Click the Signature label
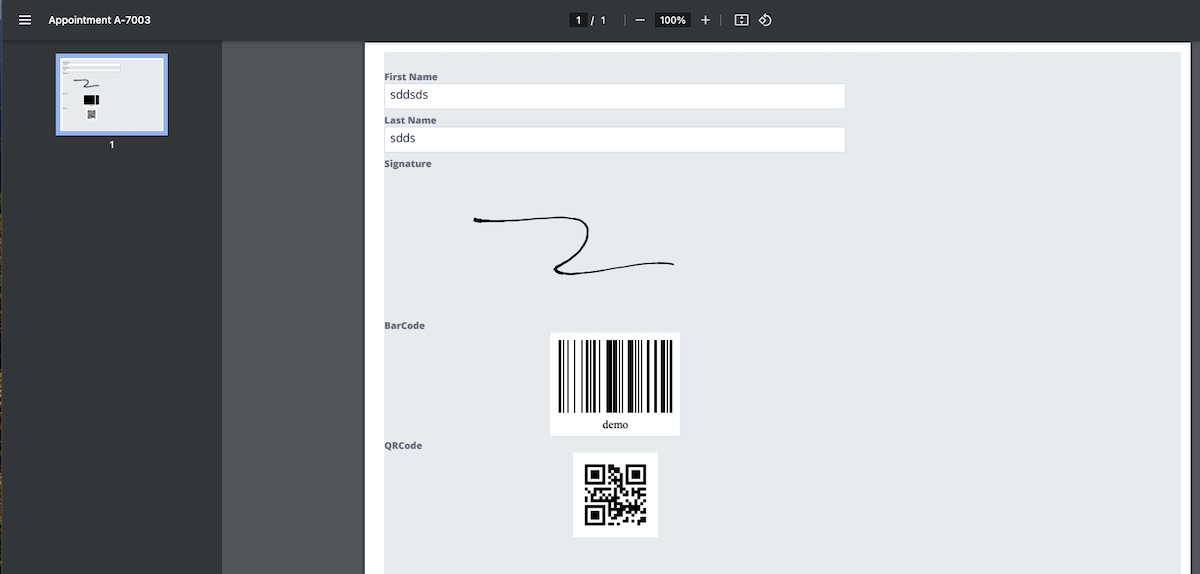Image resolution: width=1200 pixels, height=574 pixels. pyautogui.click(x=408, y=164)
